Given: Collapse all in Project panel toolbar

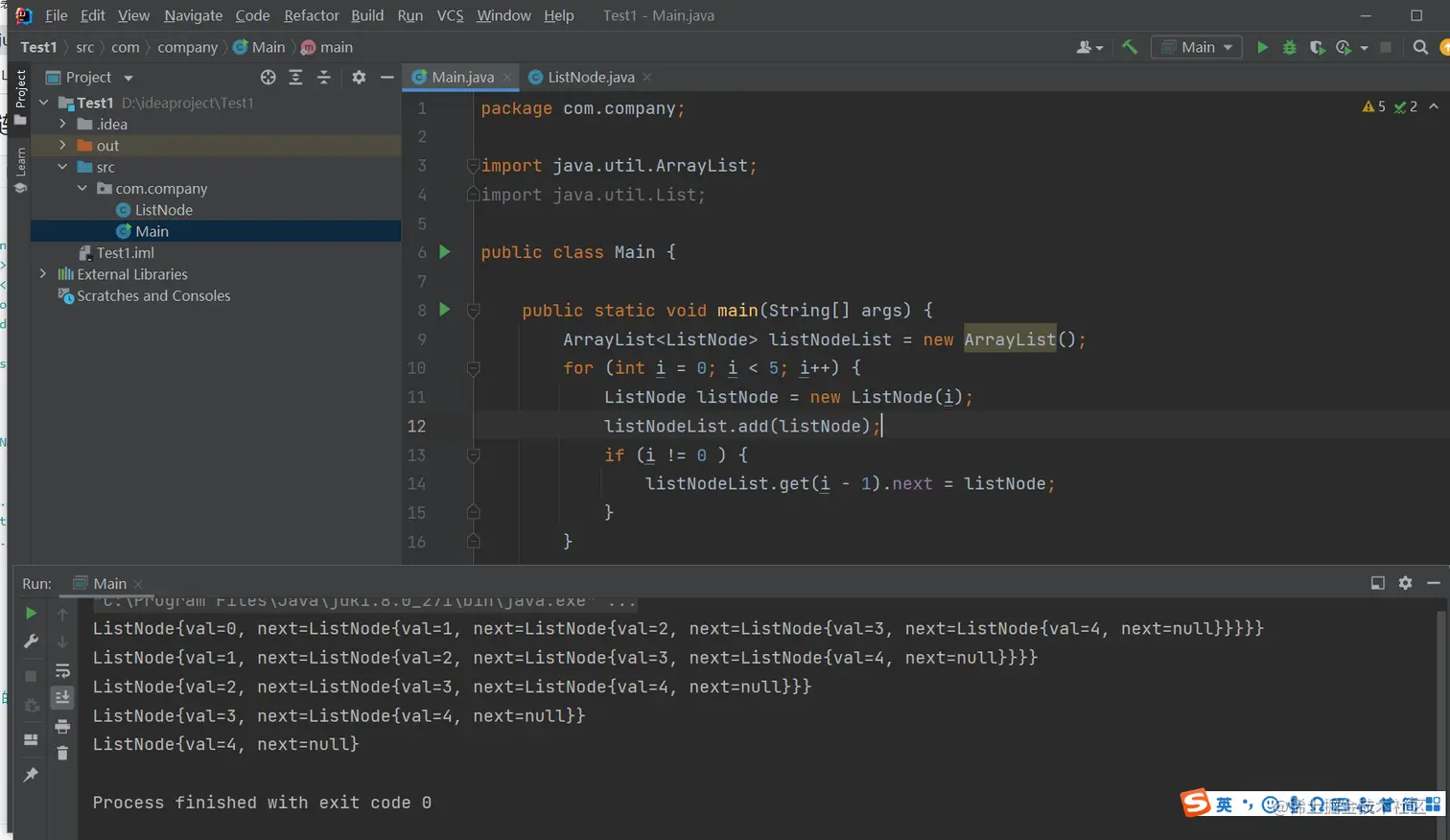Looking at the screenshot, I should 324,77.
